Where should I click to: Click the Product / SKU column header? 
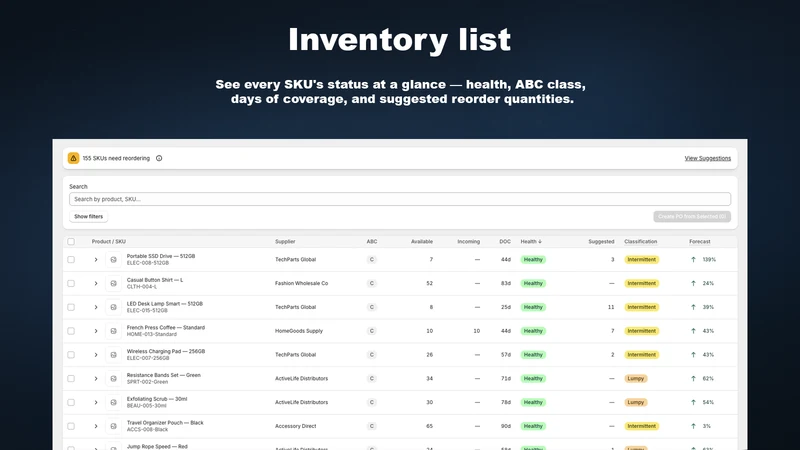point(109,241)
